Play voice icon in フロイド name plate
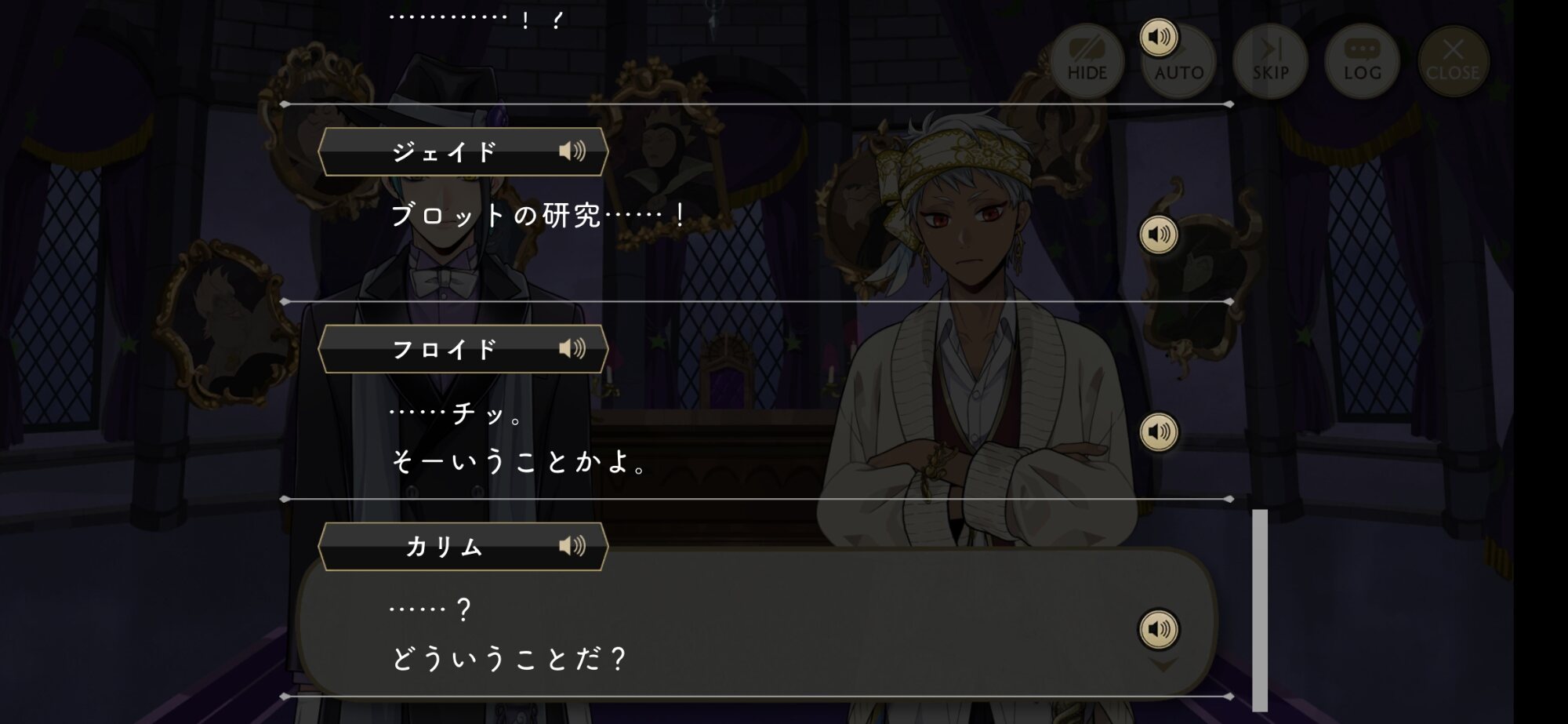Screen dimensions: 1568x724 (x=572, y=348)
